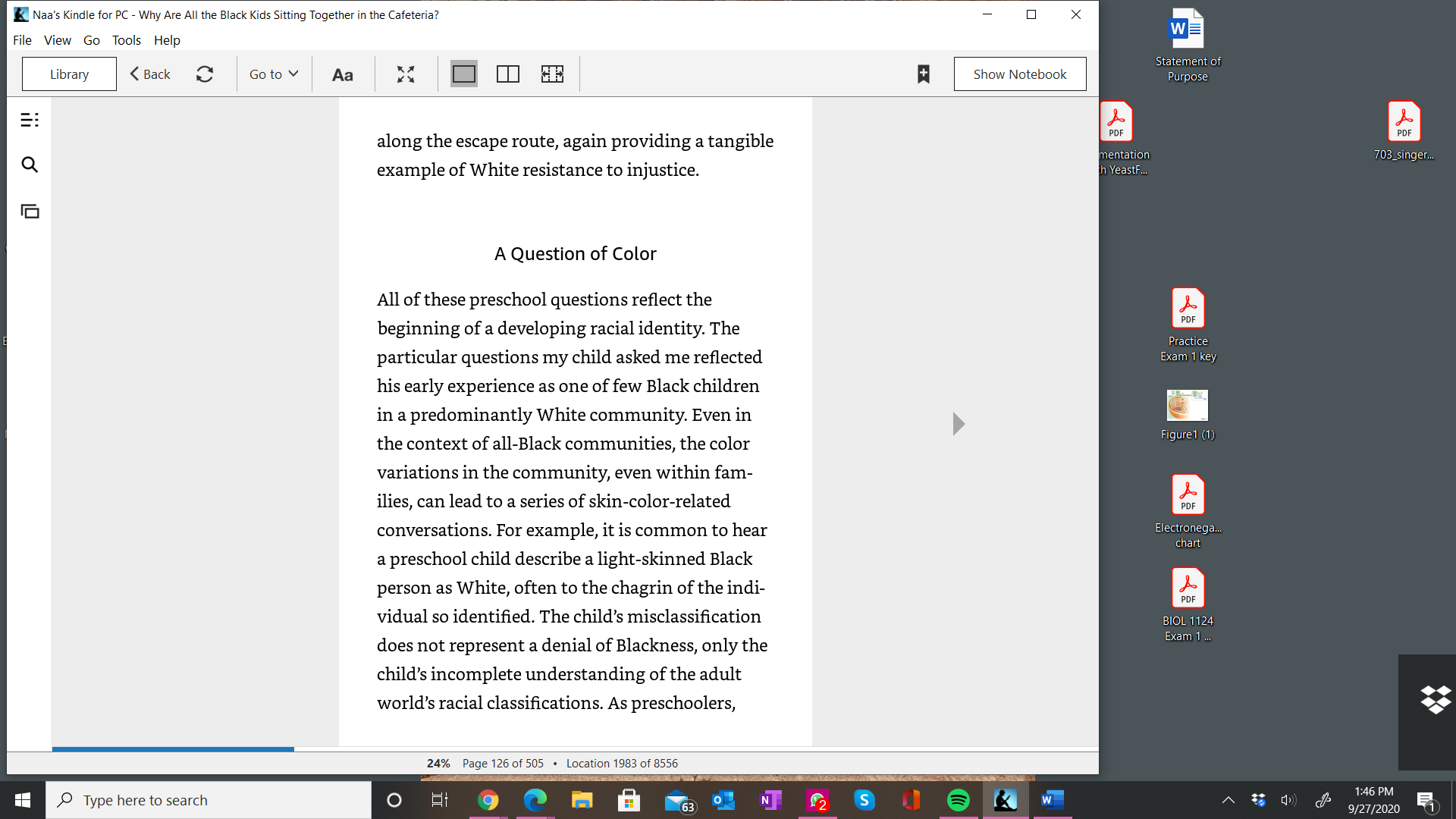Screen dimensions: 1456x819
Task: Switch to Word on the taskbar
Action: (1053, 800)
